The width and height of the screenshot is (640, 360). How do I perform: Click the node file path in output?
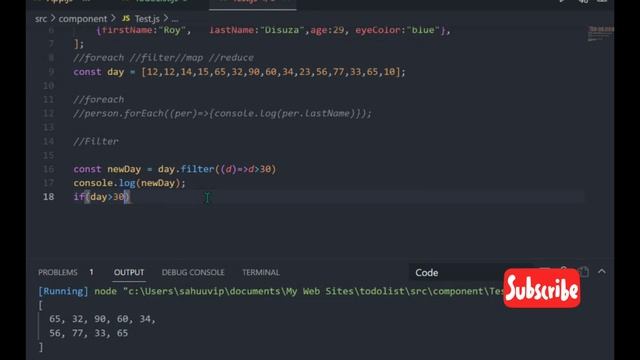(x=313, y=291)
